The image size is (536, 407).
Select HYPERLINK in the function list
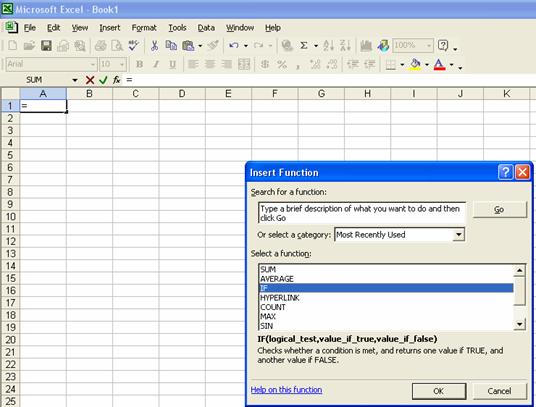[x=386, y=298]
